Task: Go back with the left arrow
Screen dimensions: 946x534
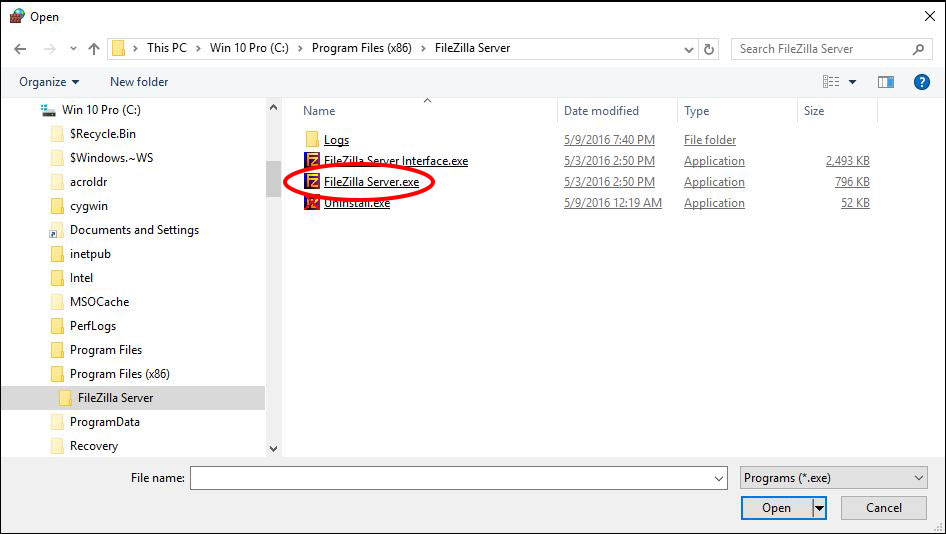Action: coord(20,49)
